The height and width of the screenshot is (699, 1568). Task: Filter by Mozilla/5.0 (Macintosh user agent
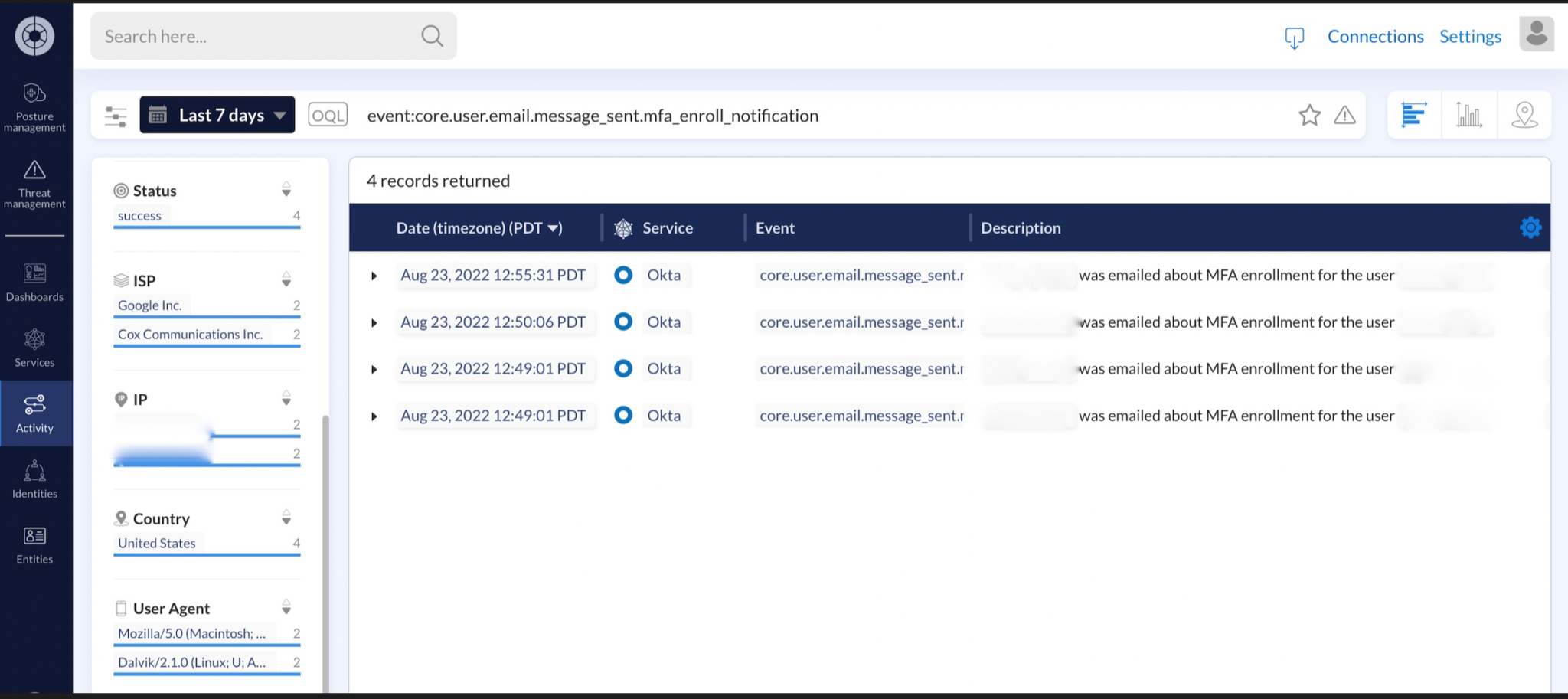pos(192,633)
